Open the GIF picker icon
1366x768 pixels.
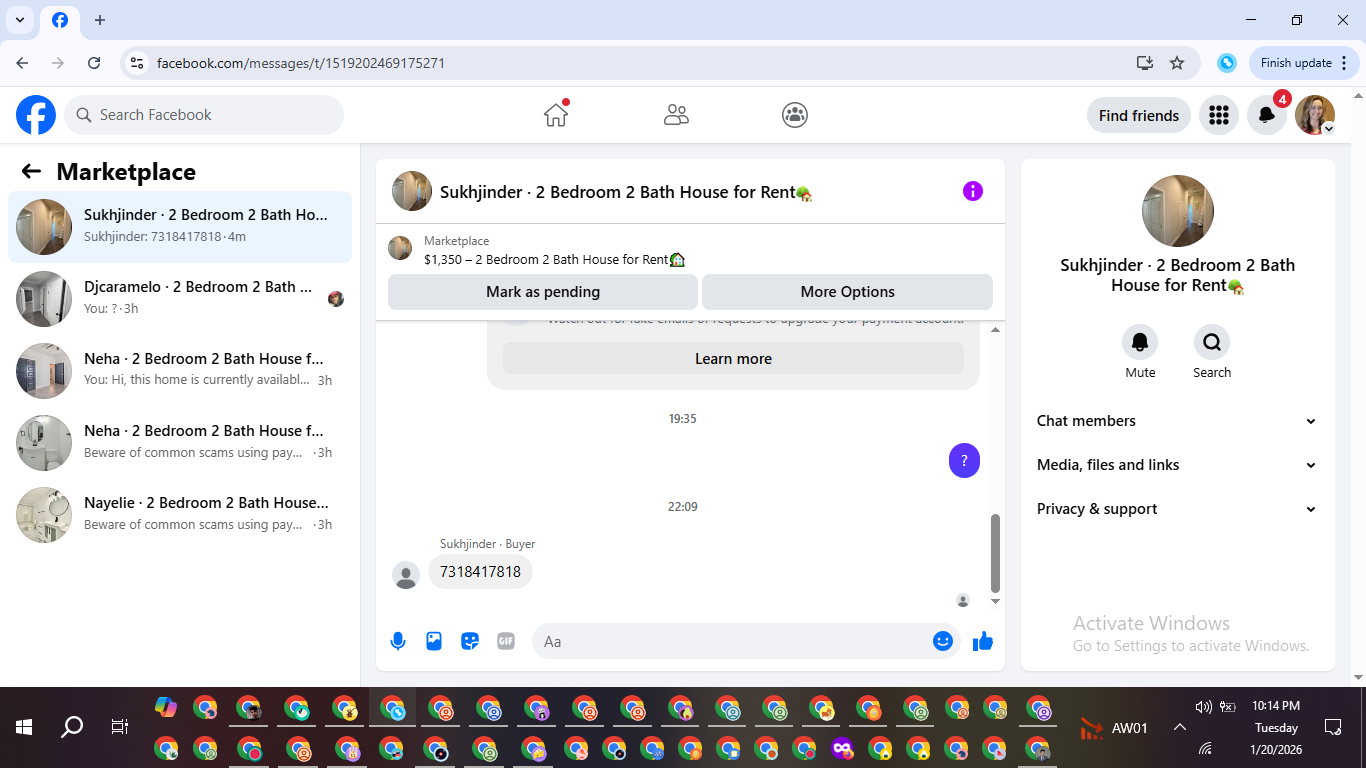tap(506, 641)
